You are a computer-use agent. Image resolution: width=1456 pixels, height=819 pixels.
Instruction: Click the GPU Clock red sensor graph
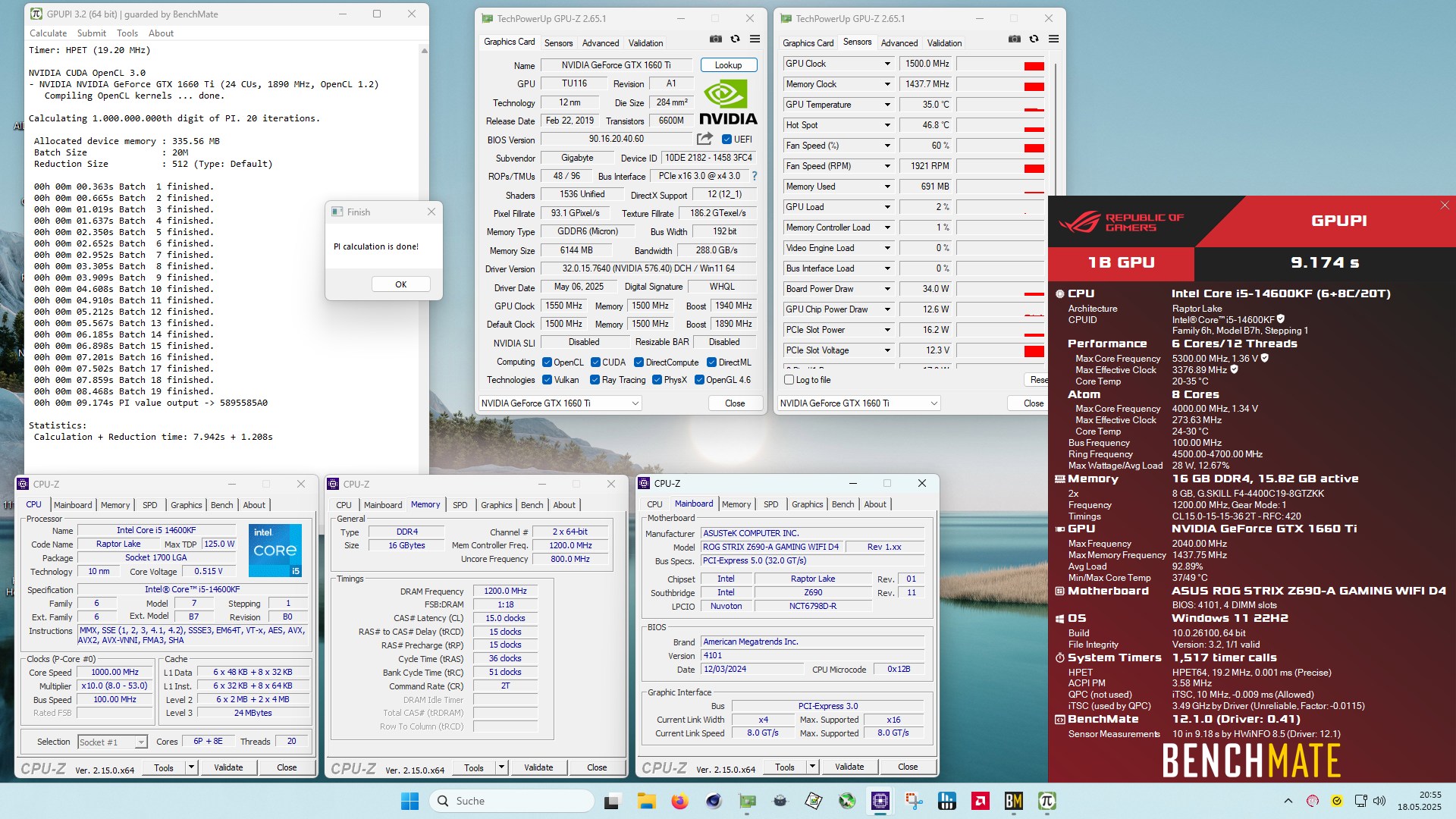pos(1001,64)
